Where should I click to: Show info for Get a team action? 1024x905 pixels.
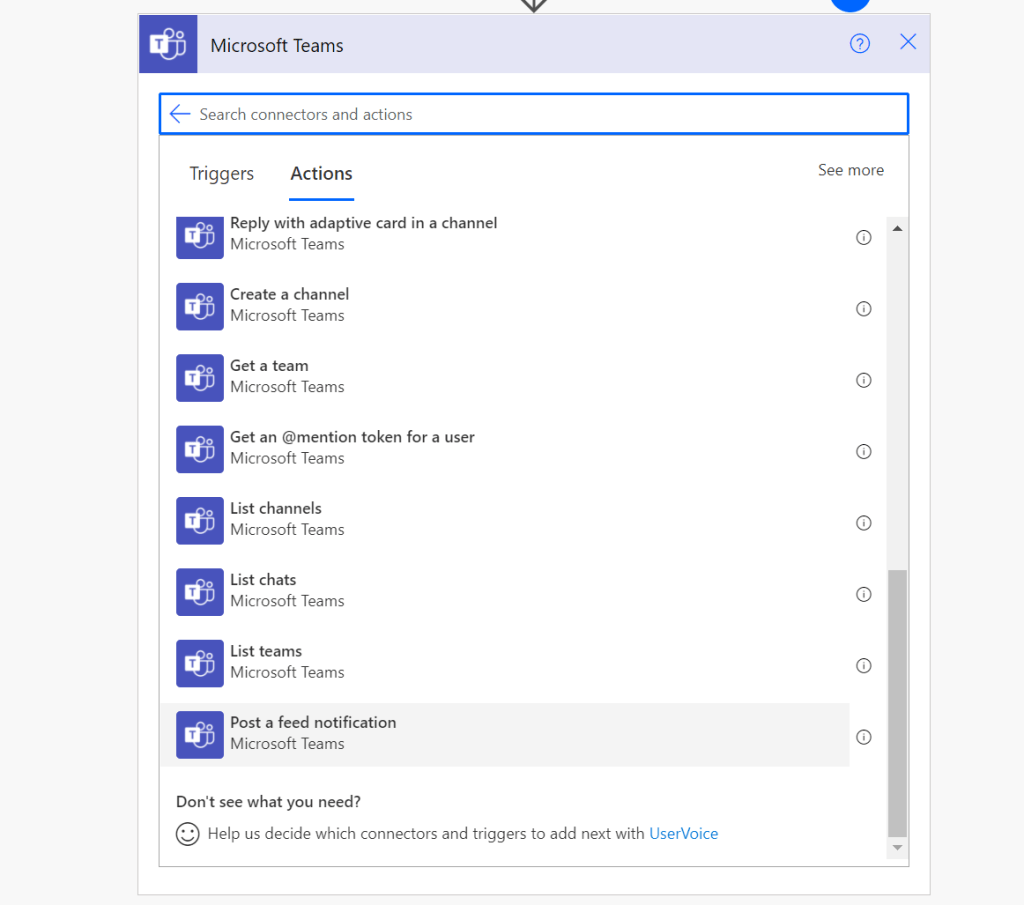tap(863, 380)
